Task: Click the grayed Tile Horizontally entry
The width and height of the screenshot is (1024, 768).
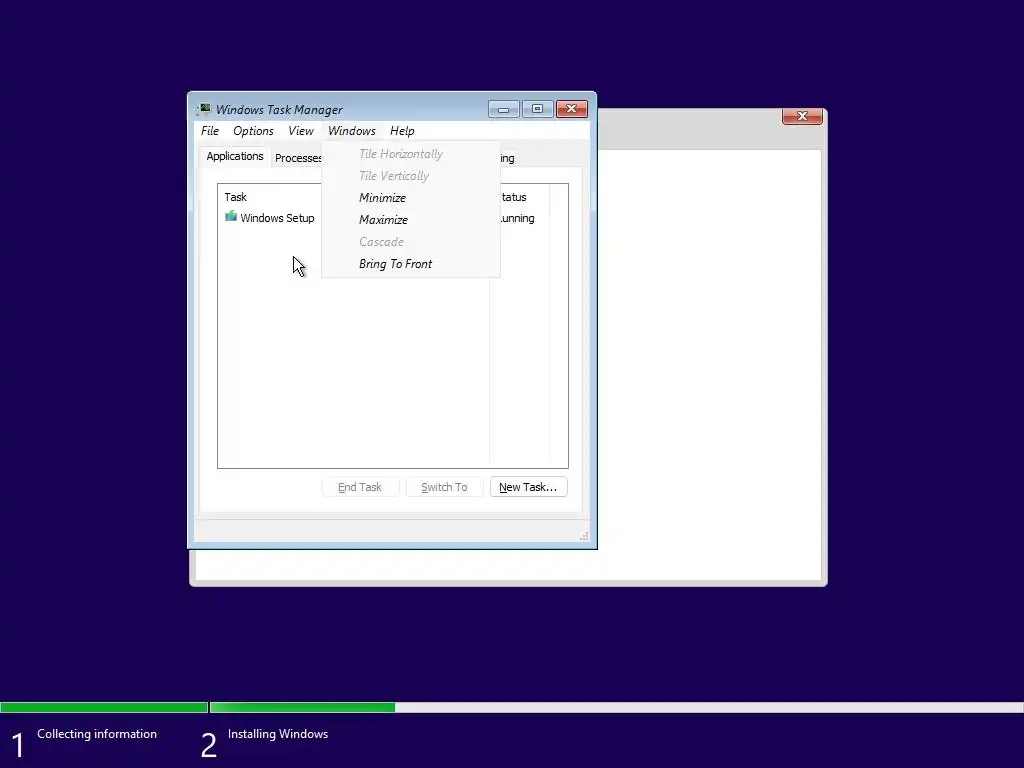Action: pos(411,154)
